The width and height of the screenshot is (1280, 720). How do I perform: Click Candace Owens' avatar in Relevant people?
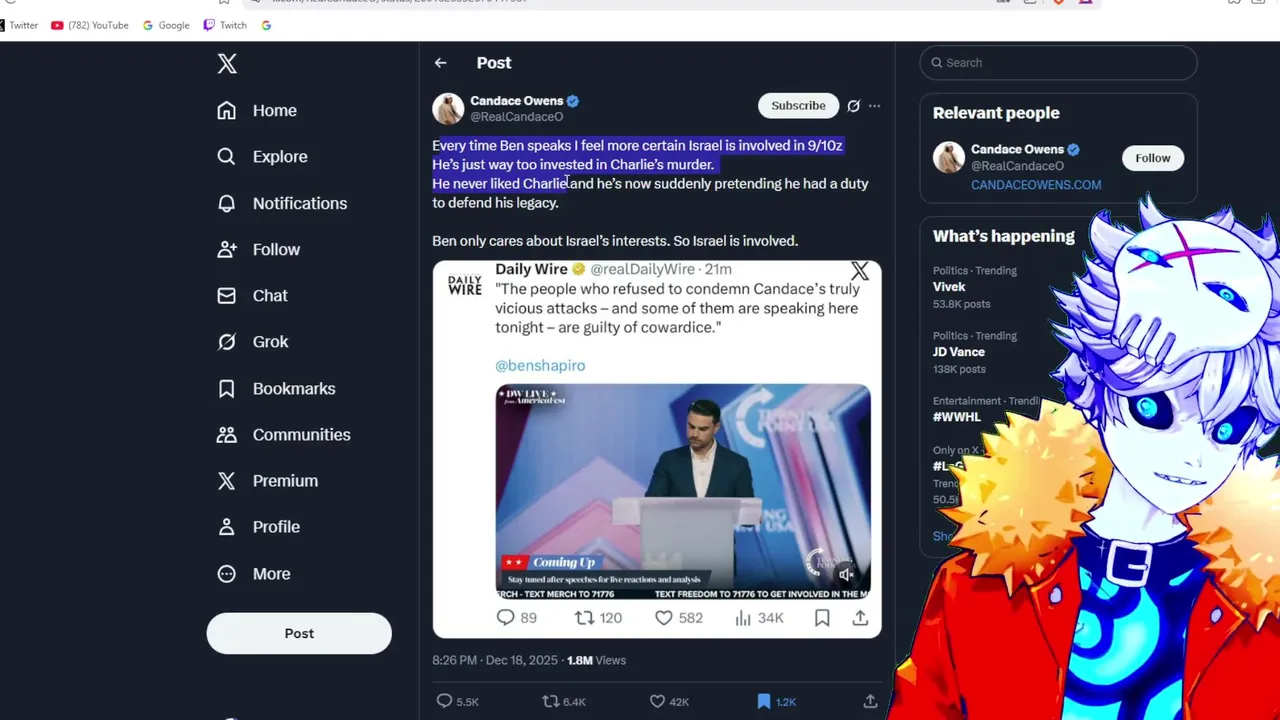click(949, 157)
